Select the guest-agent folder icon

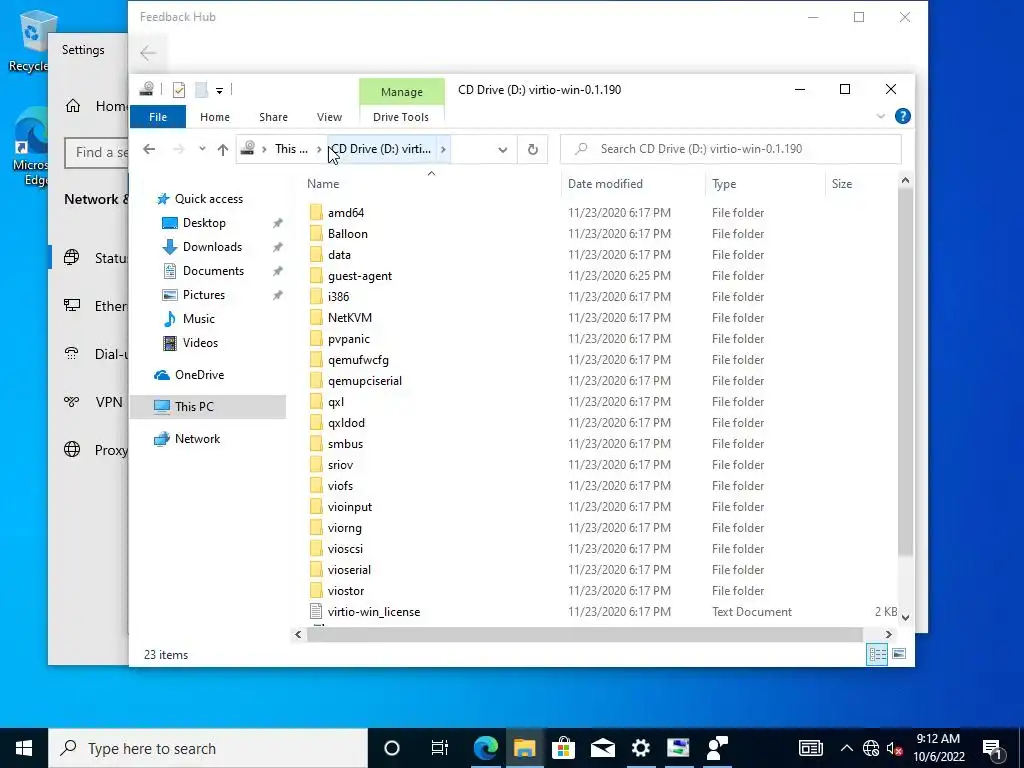(x=316, y=276)
